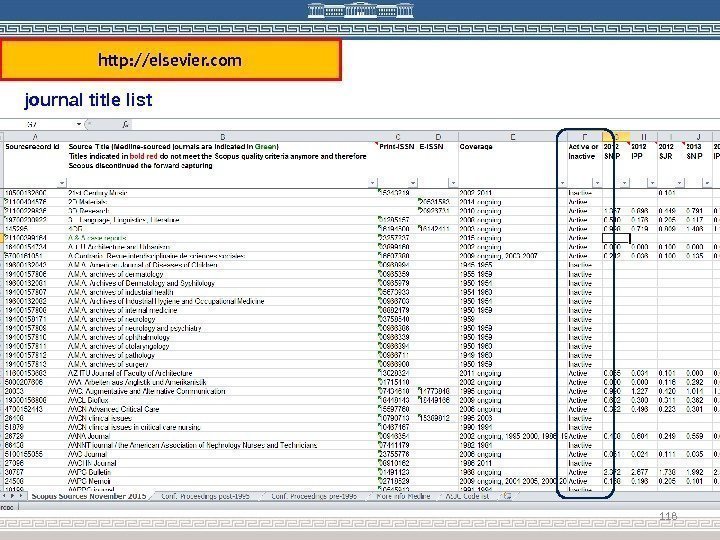Image resolution: width=720 pixels, height=540 pixels.
Task: Select column D header
Action: pyautogui.click(x=438, y=136)
